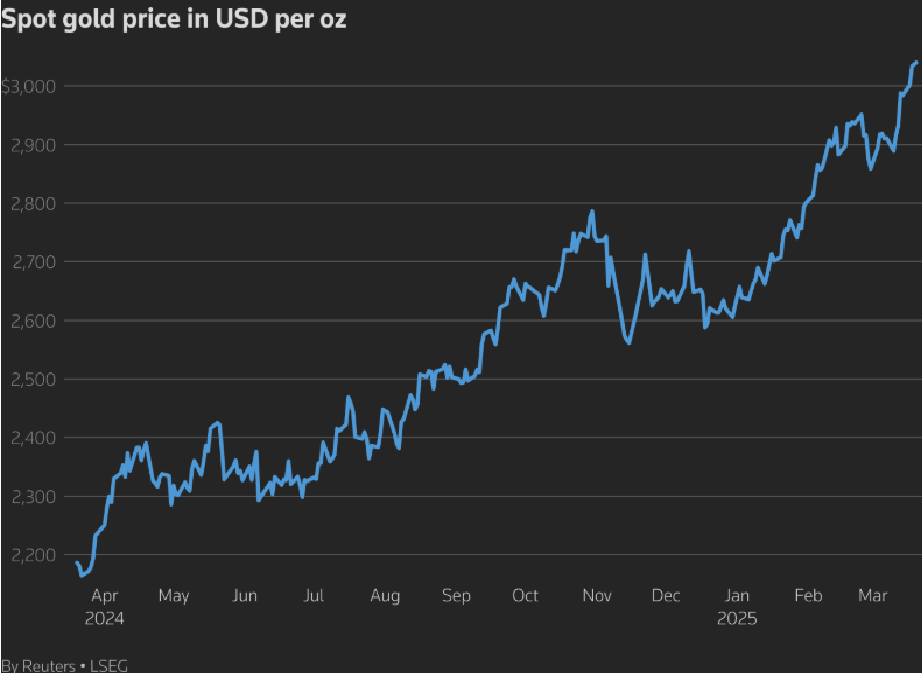Click the 'By Reuters • LSEG' source credit
Screen dimensions: 922x673
point(64,665)
